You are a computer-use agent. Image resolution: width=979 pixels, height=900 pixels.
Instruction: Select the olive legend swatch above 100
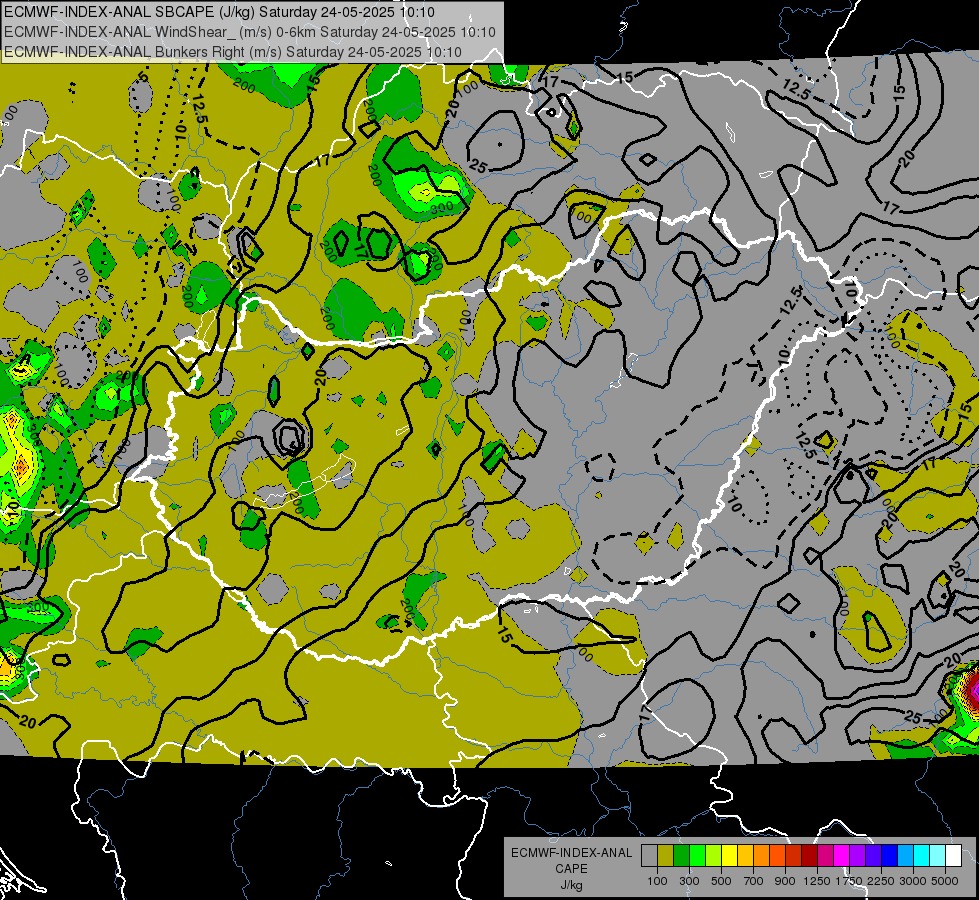[666, 856]
